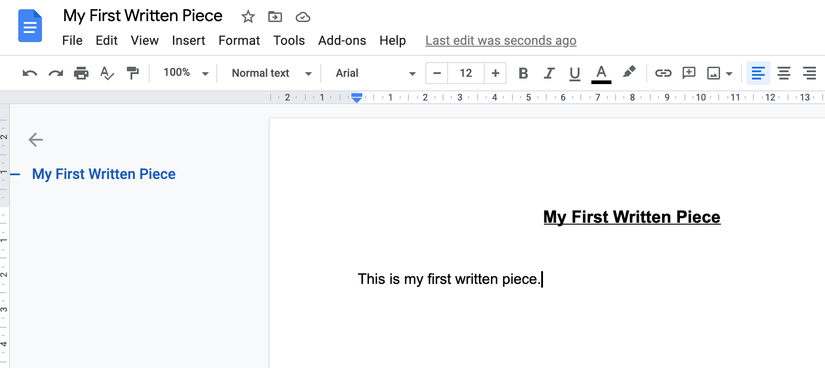
Task: Open the Google Docs home icon
Action: click(30, 25)
